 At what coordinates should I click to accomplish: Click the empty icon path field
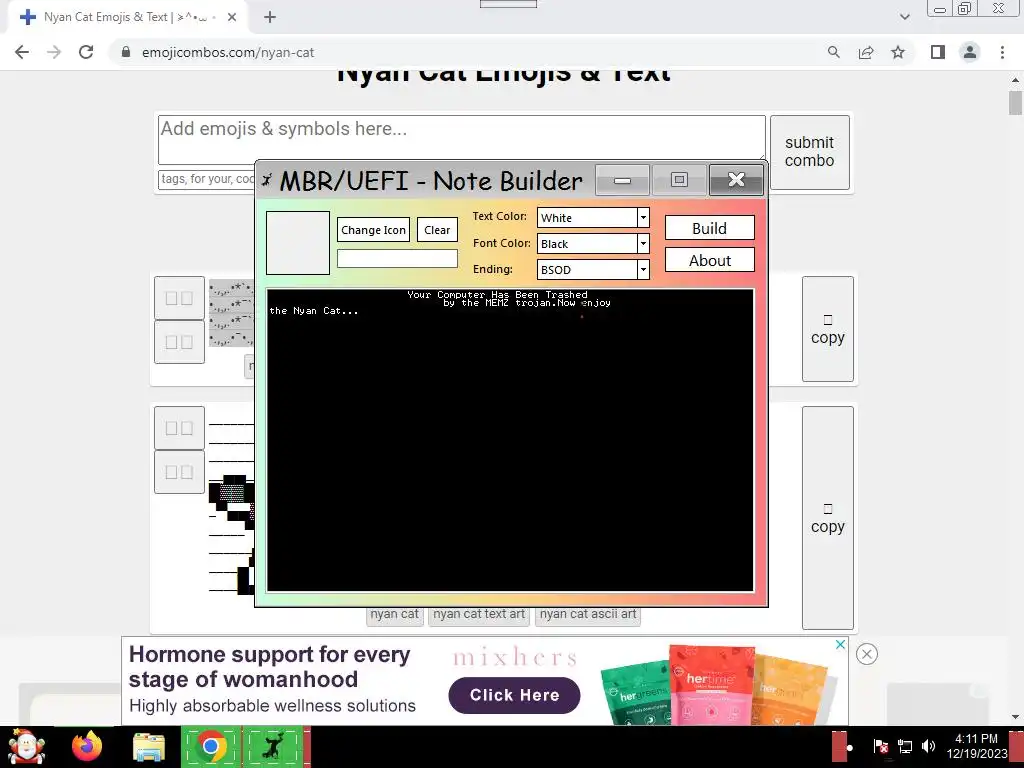[397, 259]
